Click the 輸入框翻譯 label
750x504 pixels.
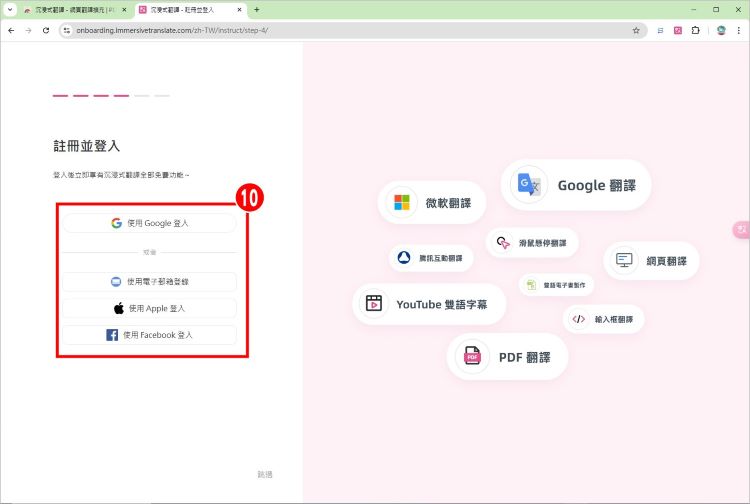coord(614,319)
